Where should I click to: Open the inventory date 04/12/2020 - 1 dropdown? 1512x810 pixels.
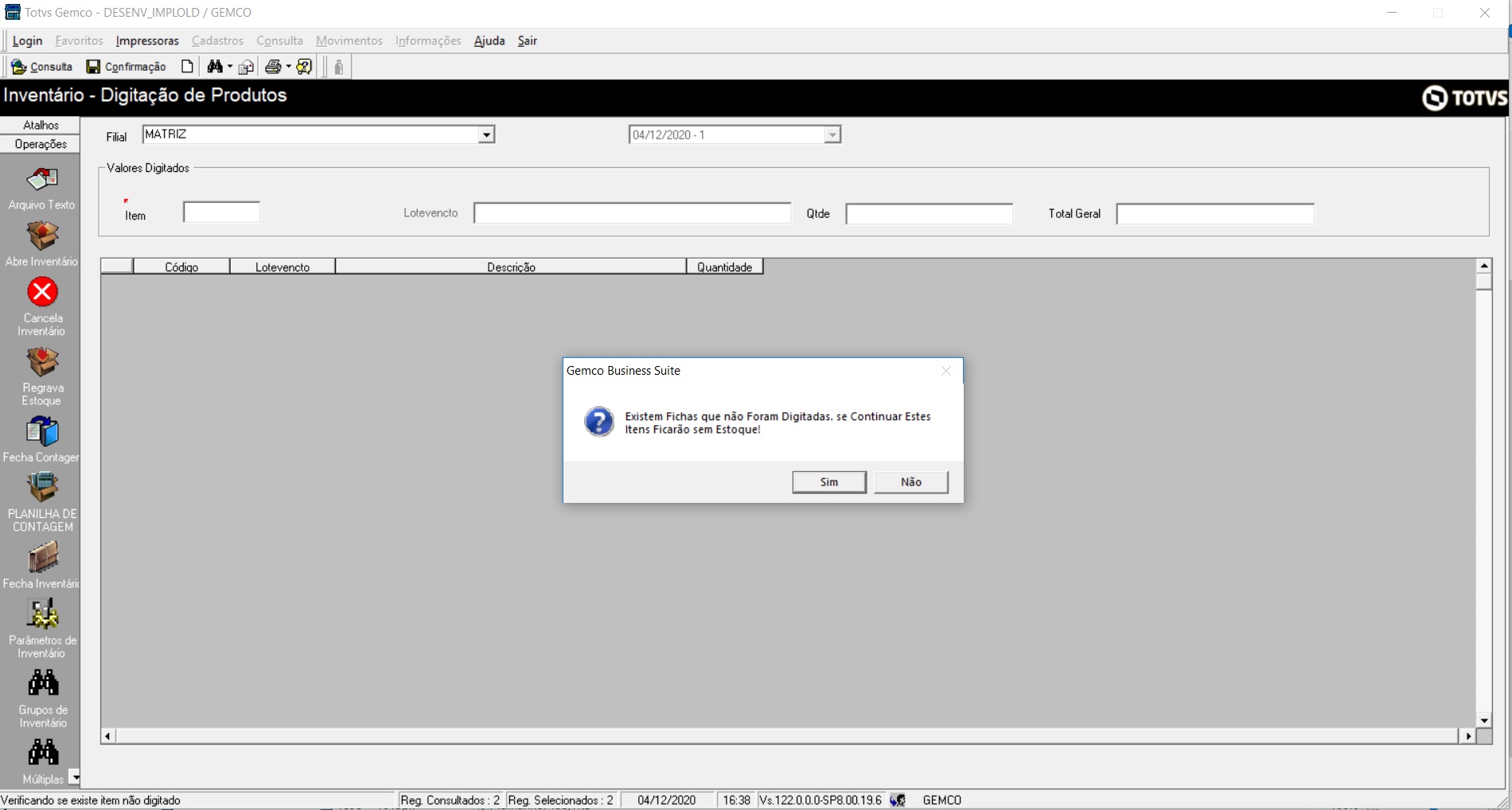(x=832, y=135)
